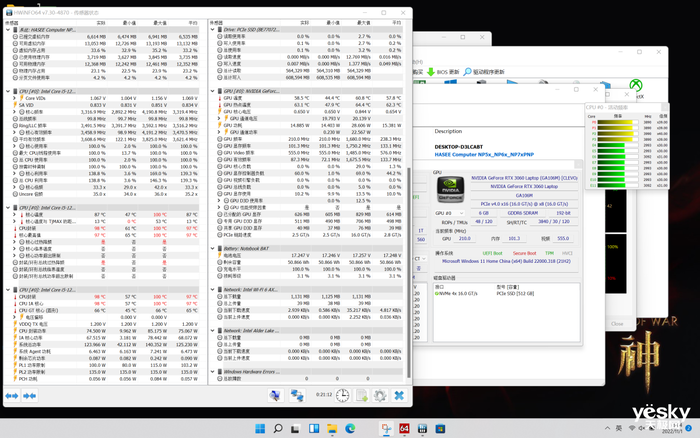This screenshot has height=438, width=700.
Task: Collapse the Drive: PCIe SSD sensor group
Action: point(212,29)
